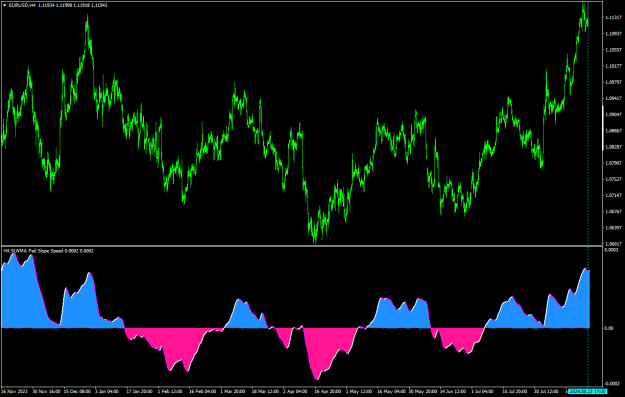
Task: Click the 1 Jul 04:00 time label
Action: tap(482, 391)
